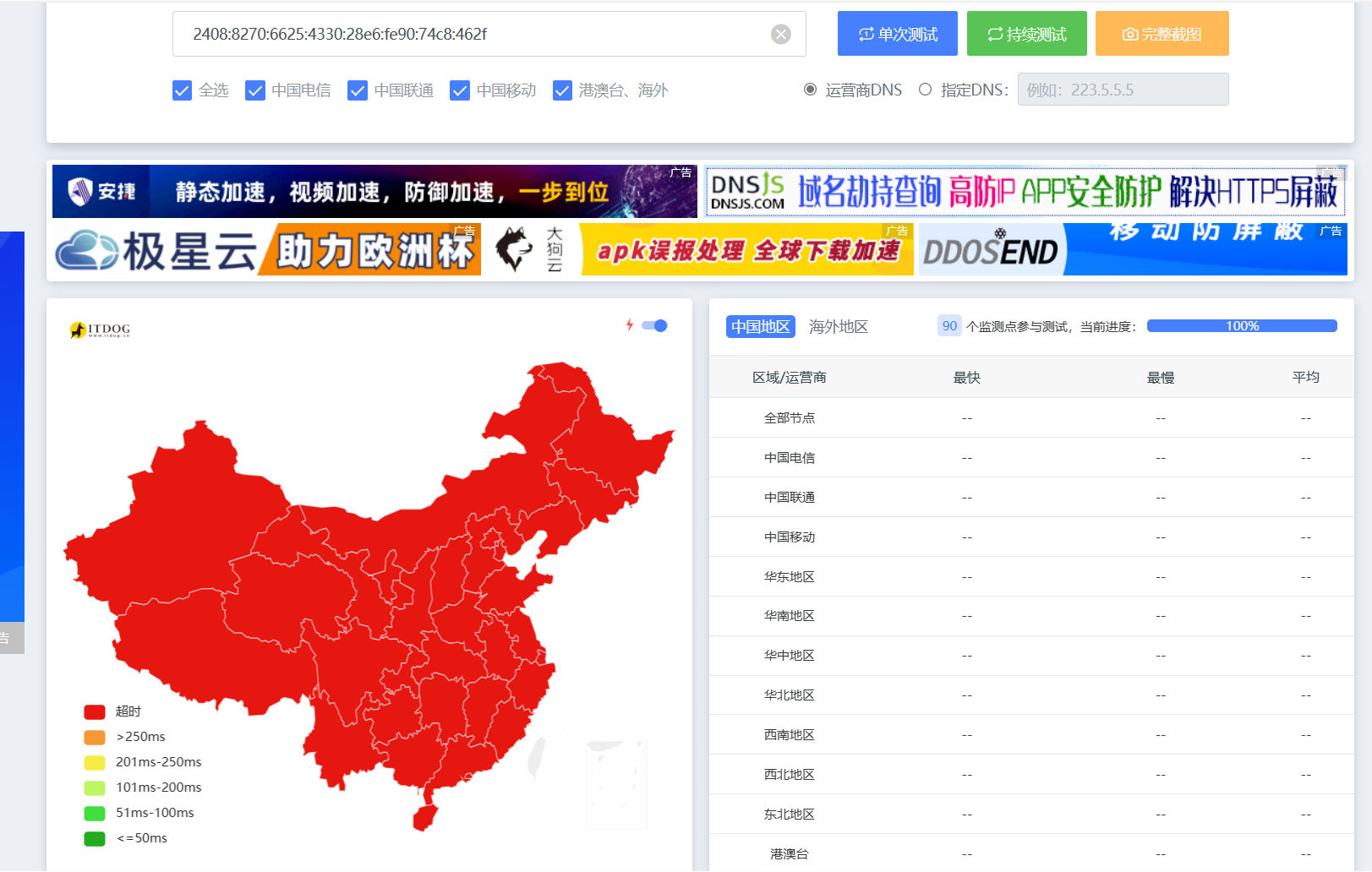Screen dimensions: 1372x872
Task: Focus the custom DNS input field
Action: [x=1123, y=90]
